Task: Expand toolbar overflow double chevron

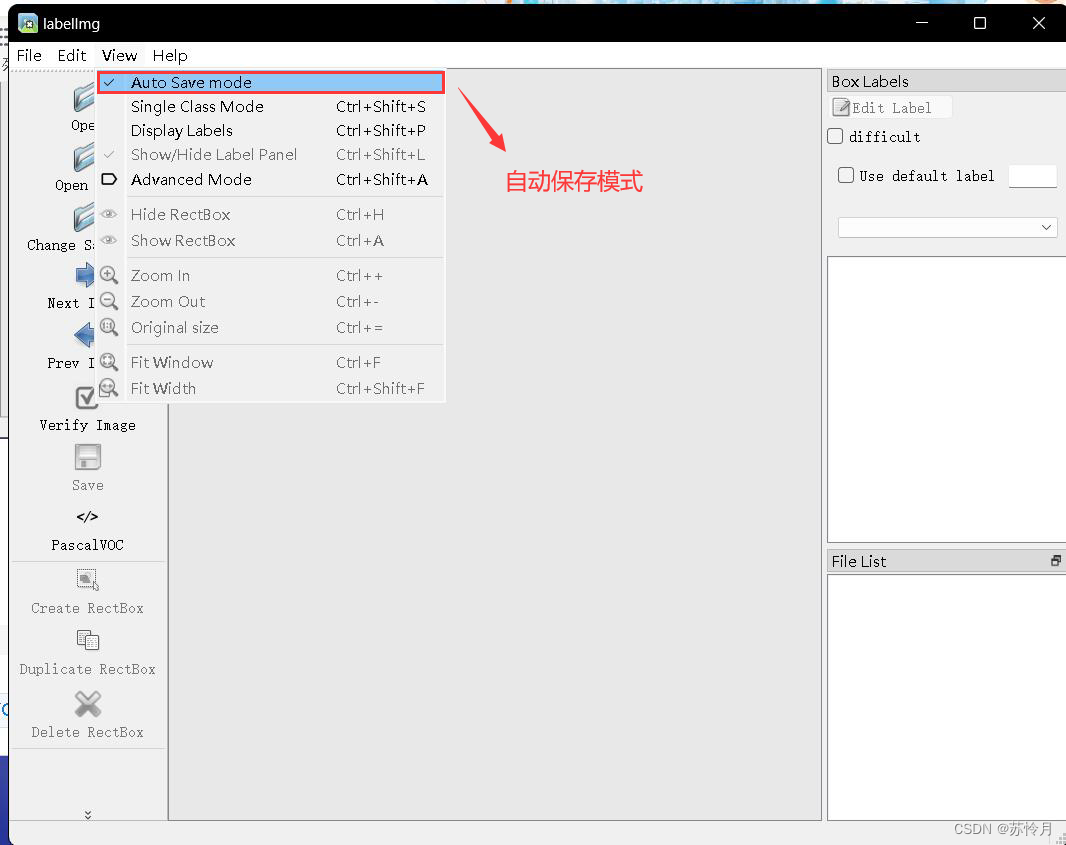Action: [88, 814]
